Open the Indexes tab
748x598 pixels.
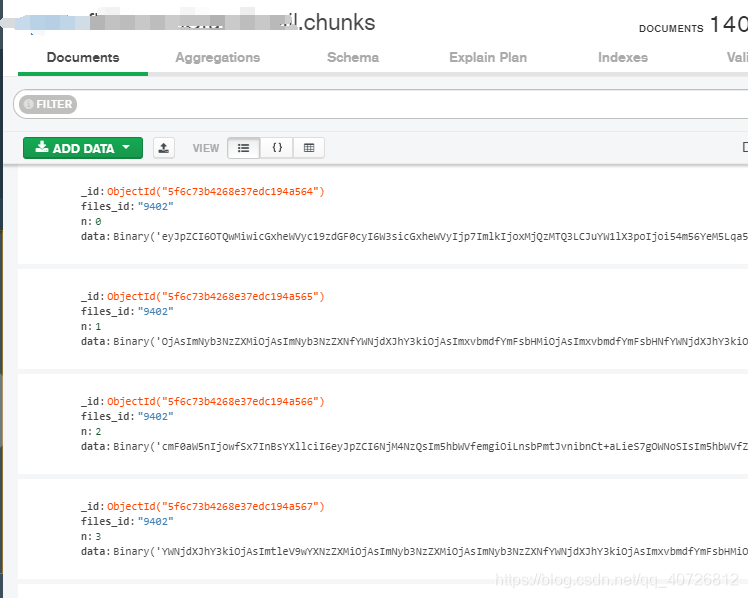pyautogui.click(x=623, y=58)
